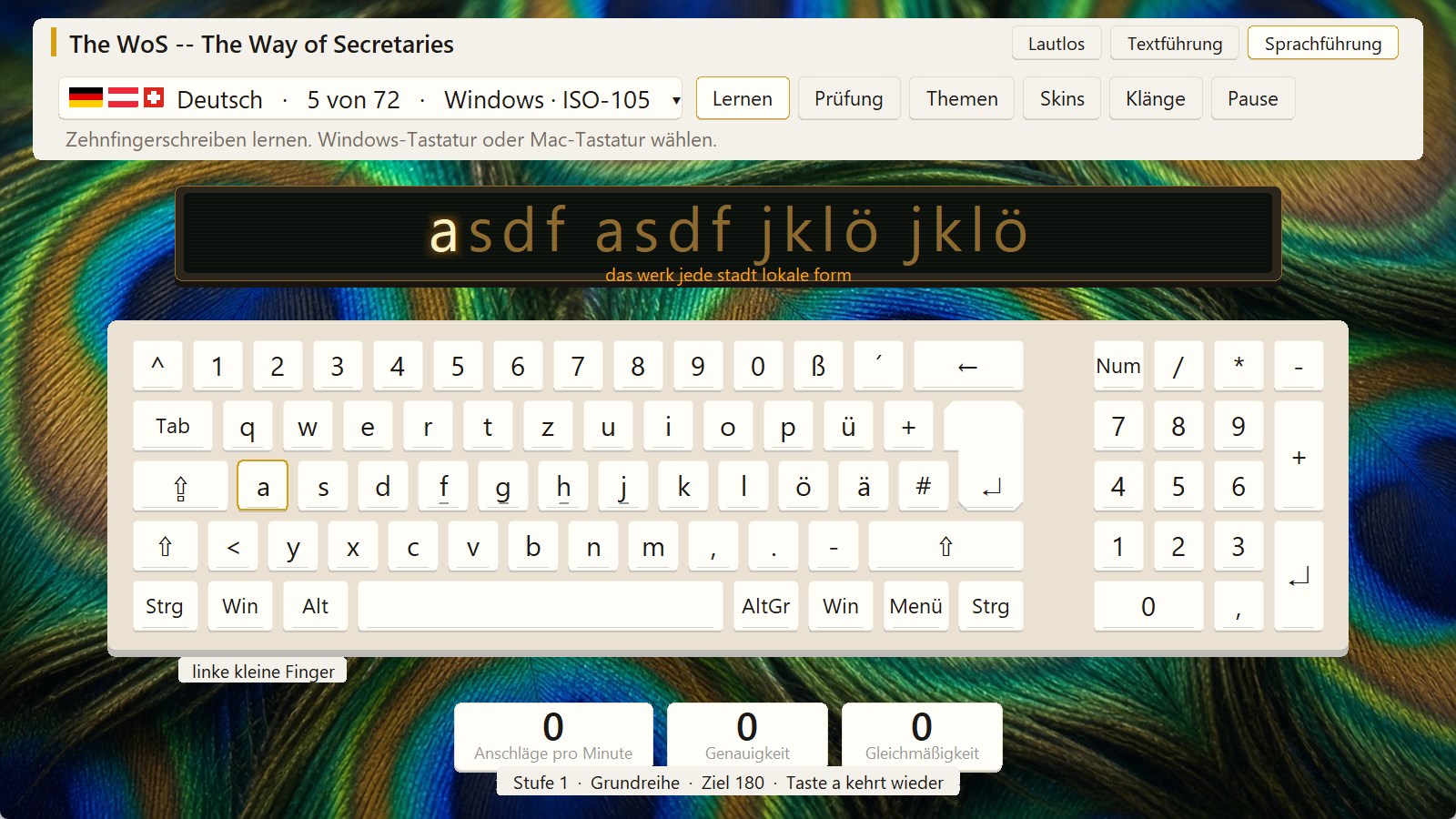Click the 'y' key in bottom row
Image resolution: width=1456 pixels, height=819 pixels.
(x=293, y=546)
